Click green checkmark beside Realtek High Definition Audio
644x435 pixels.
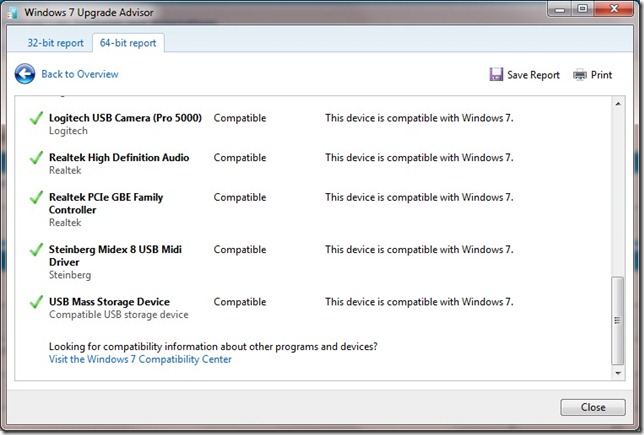tap(37, 159)
